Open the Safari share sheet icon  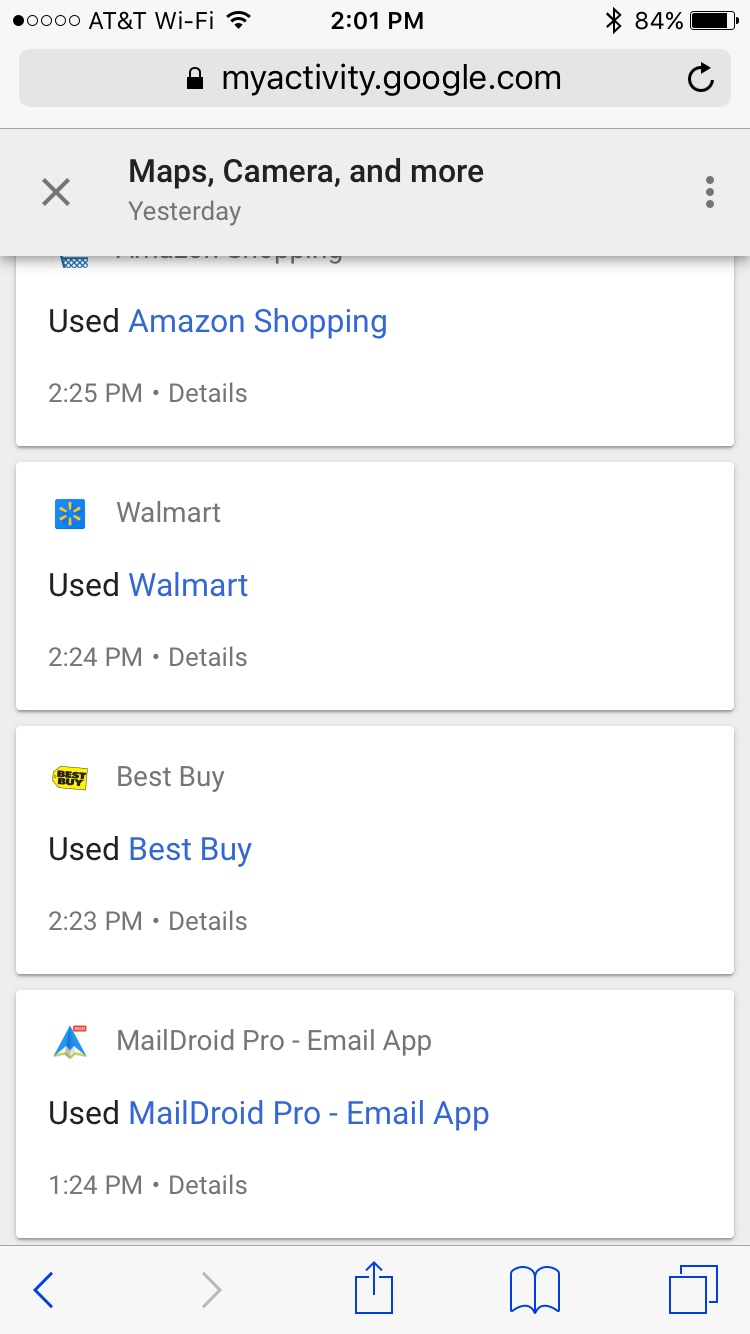tap(374, 1288)
